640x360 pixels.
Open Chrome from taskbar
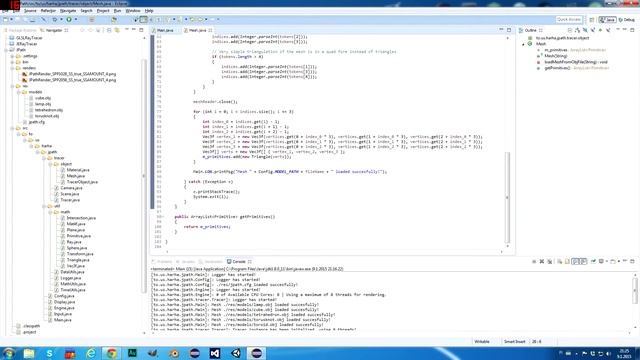point(111,353)
